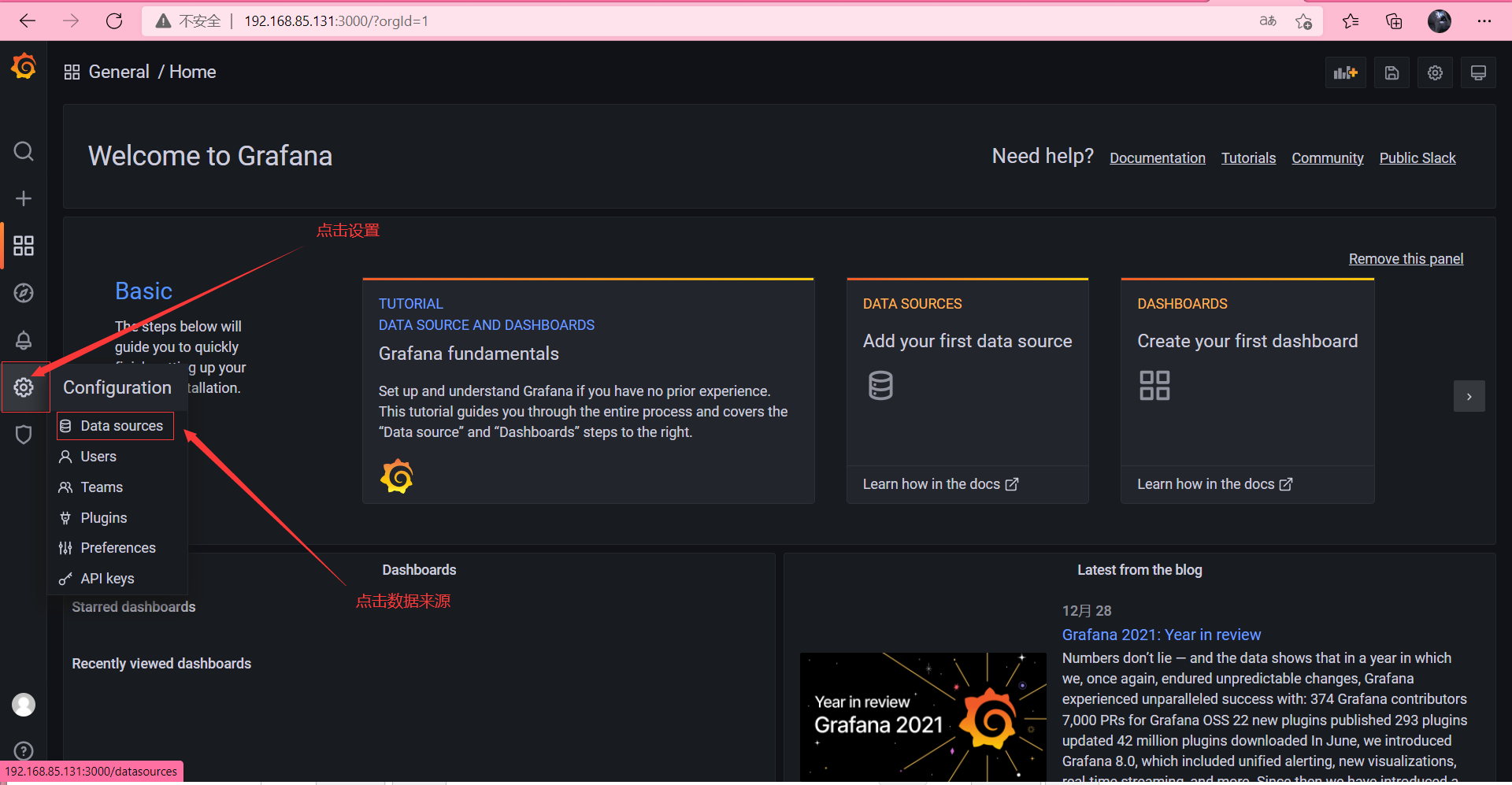The height and width of the screenshot is (785, 1512).
Task: Click the Dashboards panel title
Action: pos(419,570)
